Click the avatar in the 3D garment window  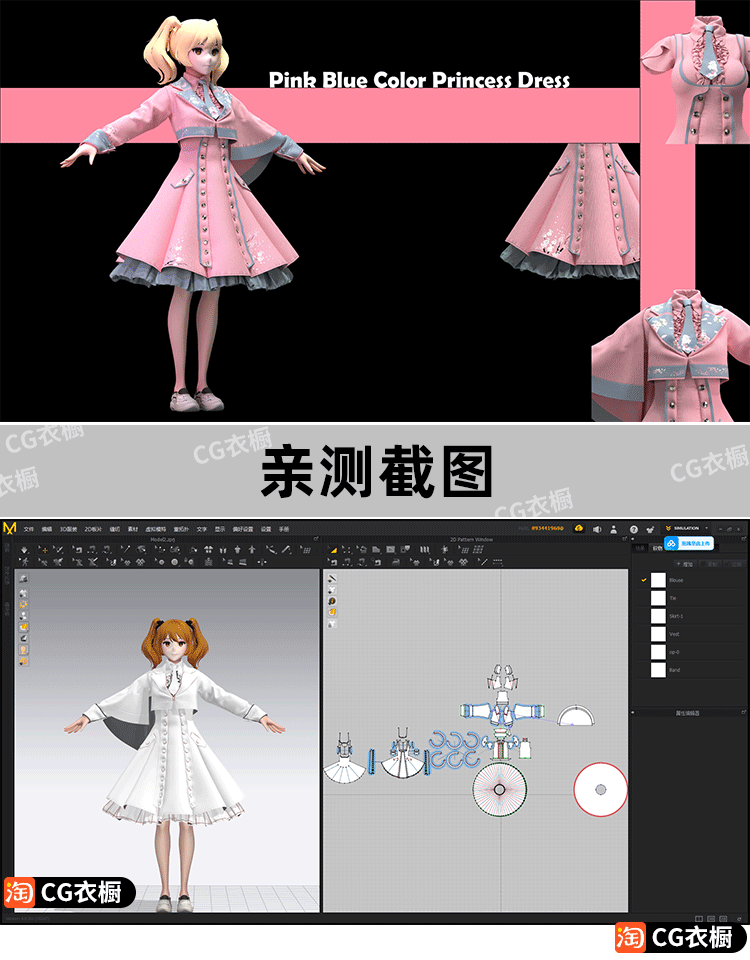click(174, 765)
